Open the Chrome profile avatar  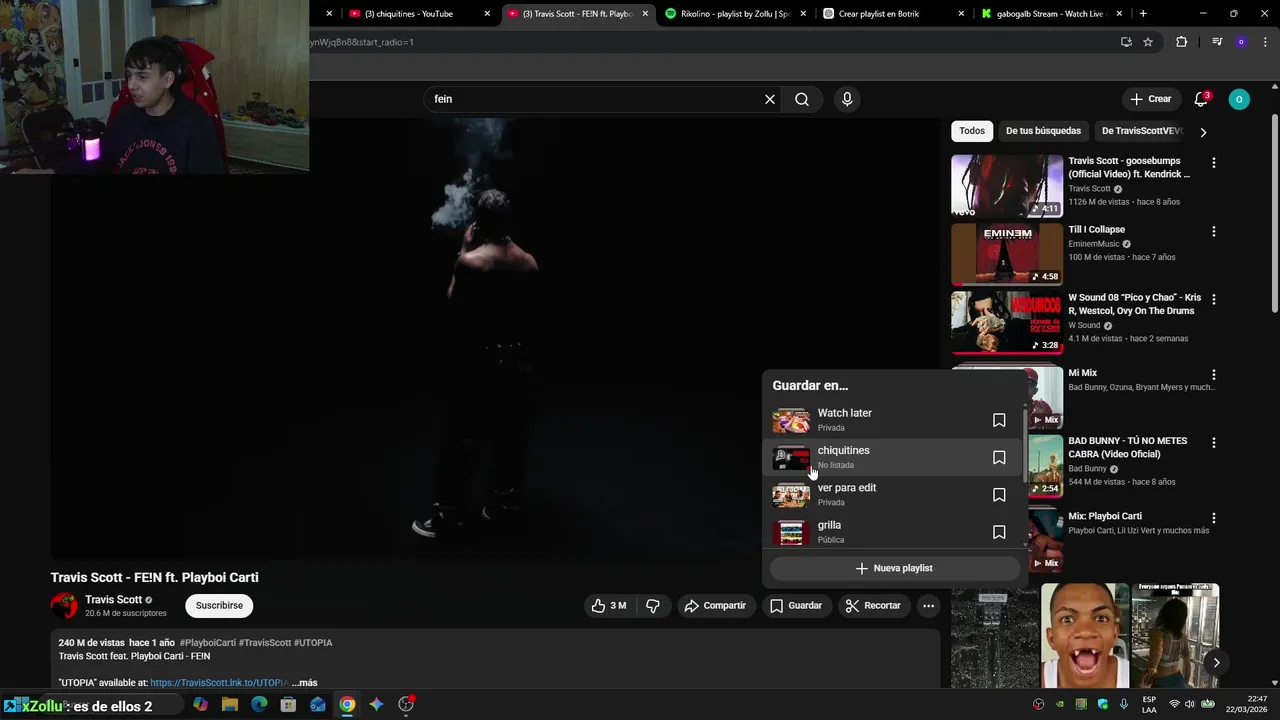point(1241,42)
